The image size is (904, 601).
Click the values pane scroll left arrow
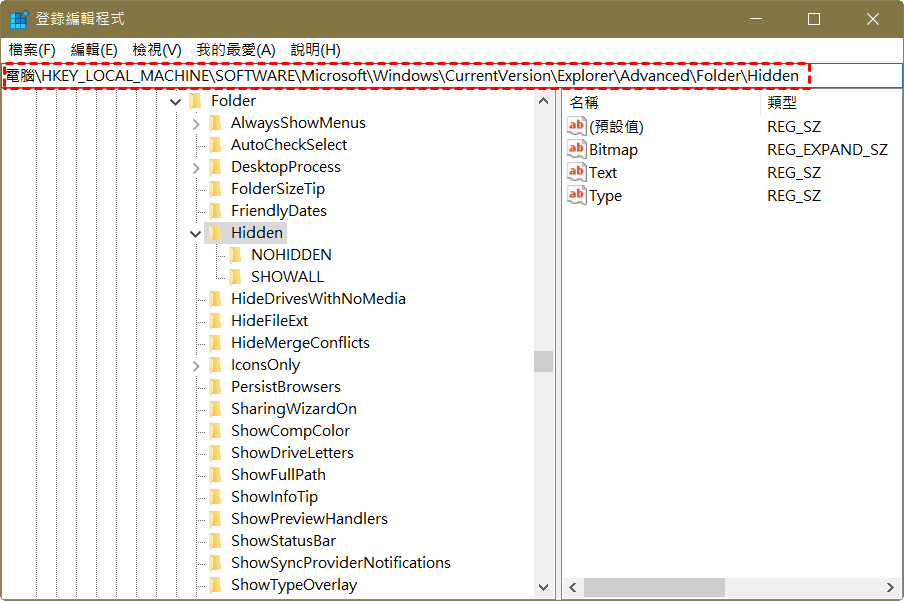[573, 588]
